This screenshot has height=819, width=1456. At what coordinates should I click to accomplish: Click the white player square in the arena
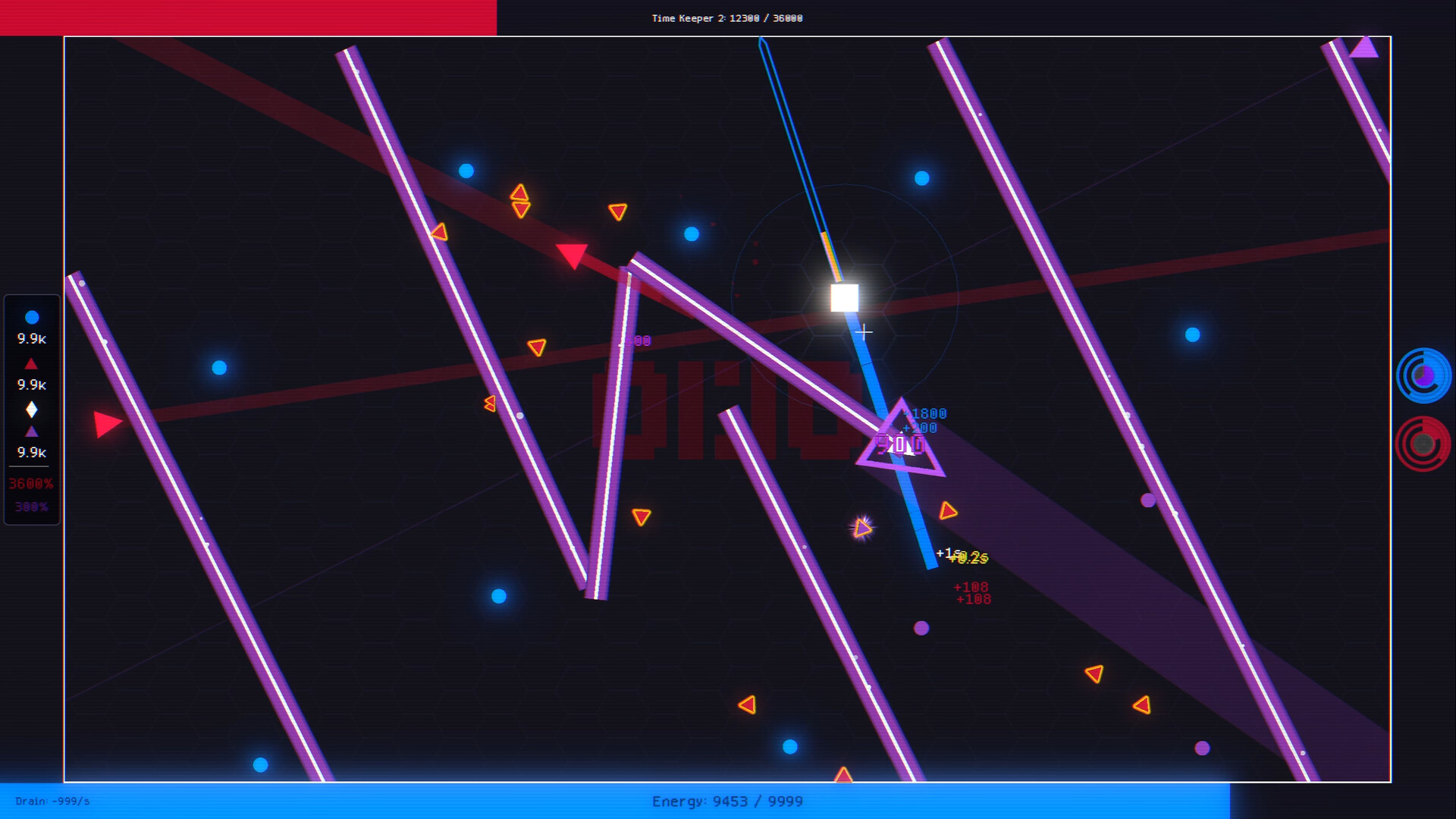point(844,299)
